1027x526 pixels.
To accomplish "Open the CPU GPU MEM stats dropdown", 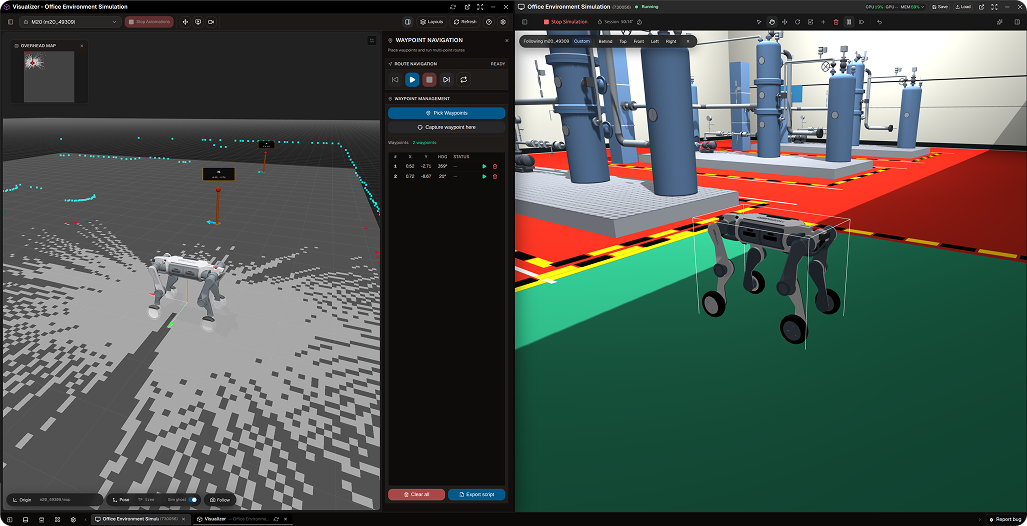I will click(x=895, y=7).
